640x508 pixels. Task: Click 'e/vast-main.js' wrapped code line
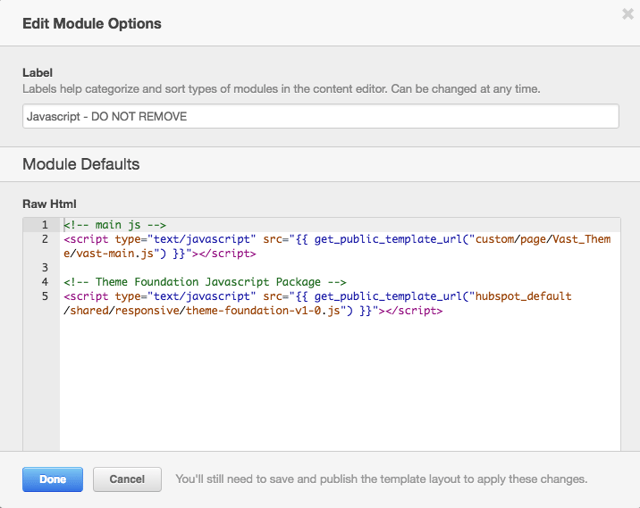160,253
